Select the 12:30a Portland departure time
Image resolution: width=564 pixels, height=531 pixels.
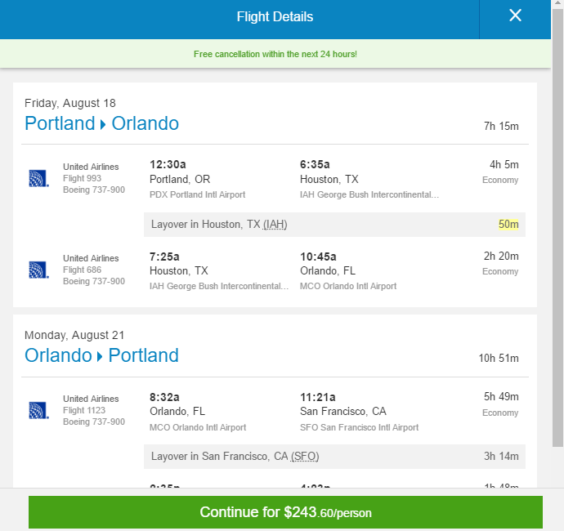click(168, 164)
